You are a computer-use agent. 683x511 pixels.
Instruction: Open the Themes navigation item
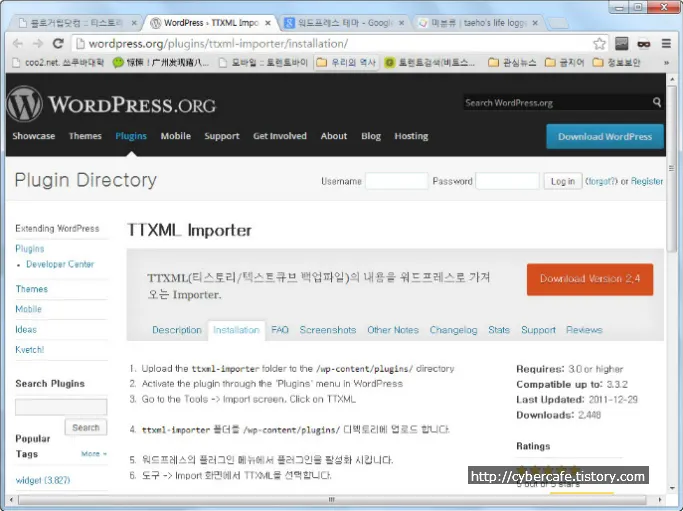point(85,136)
